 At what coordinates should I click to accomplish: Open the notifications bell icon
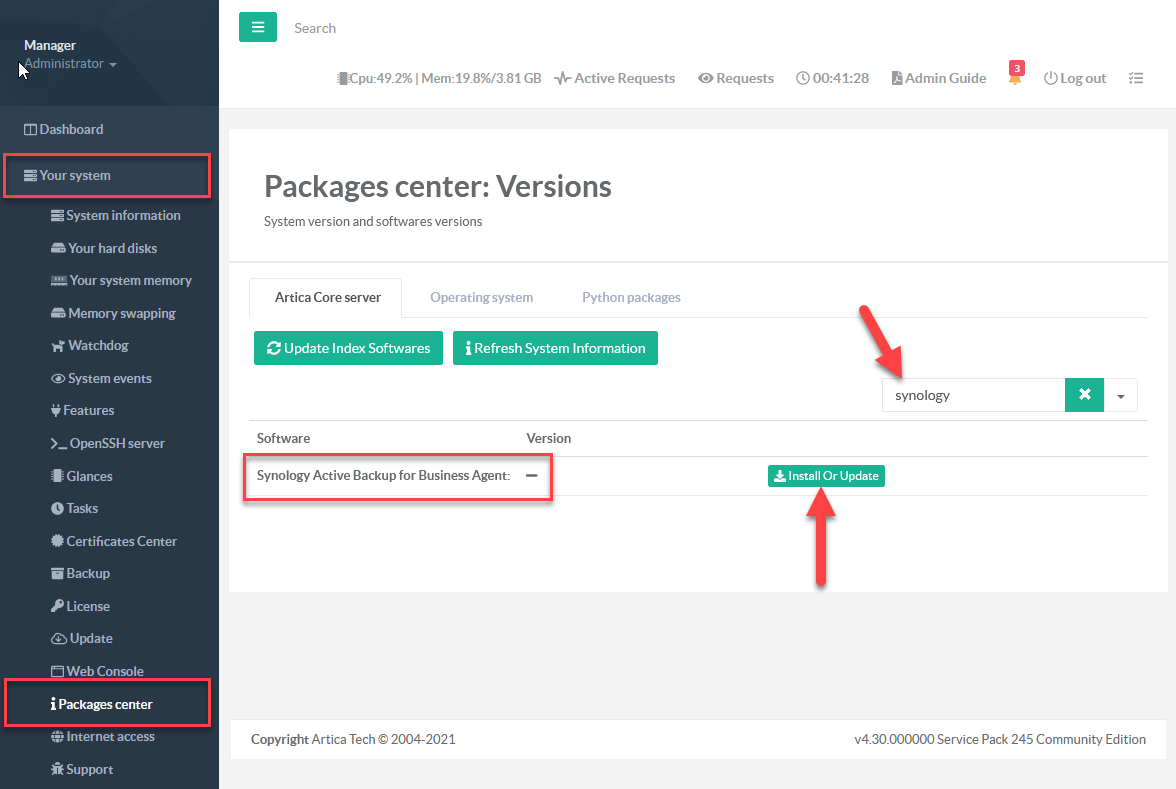[x=1015, y=78]
